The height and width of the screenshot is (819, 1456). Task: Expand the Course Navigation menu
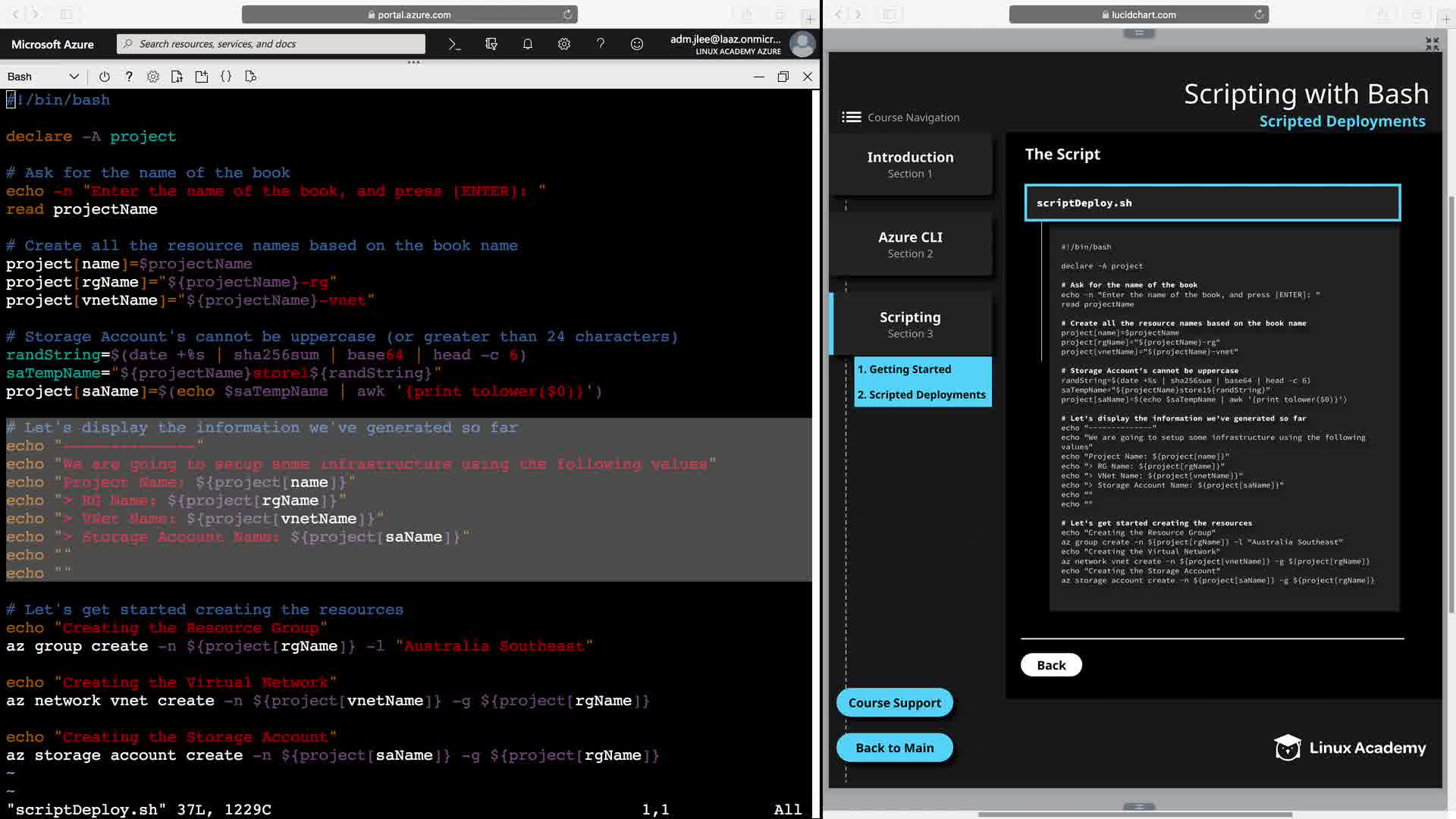[x=852, y=117]
